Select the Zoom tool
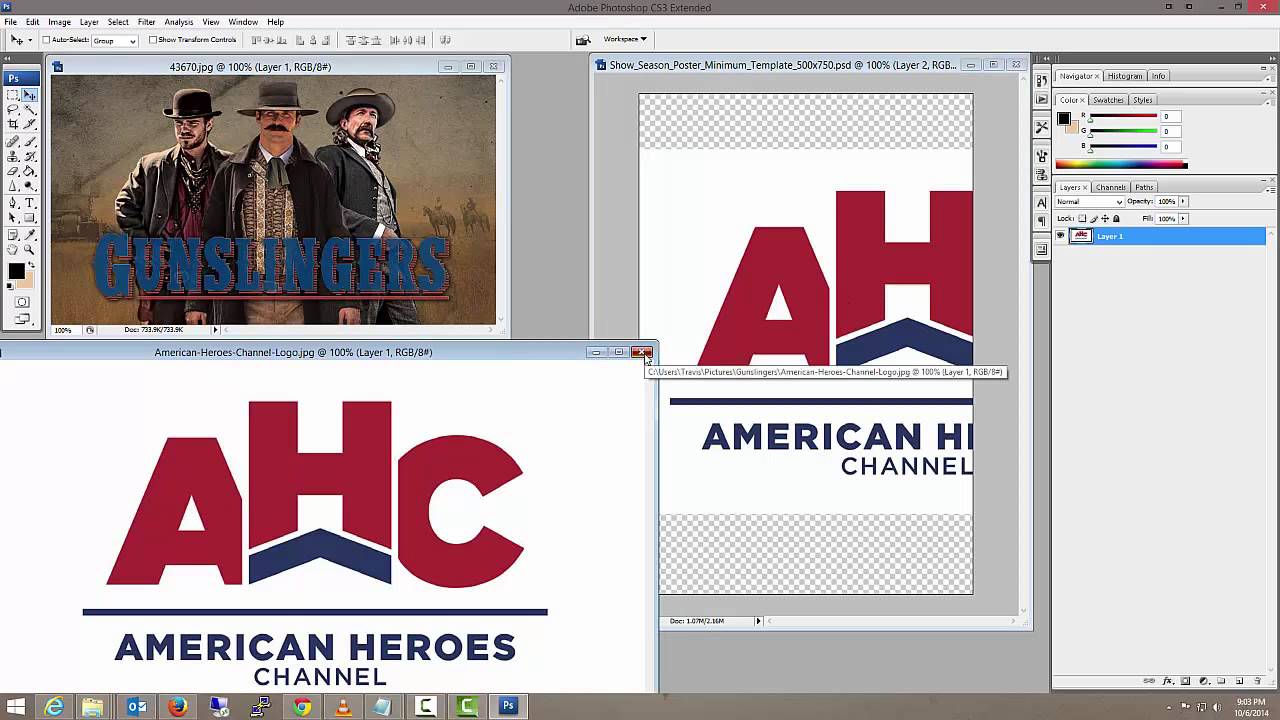Viewport: 1280px width, 720px height. 30,249
